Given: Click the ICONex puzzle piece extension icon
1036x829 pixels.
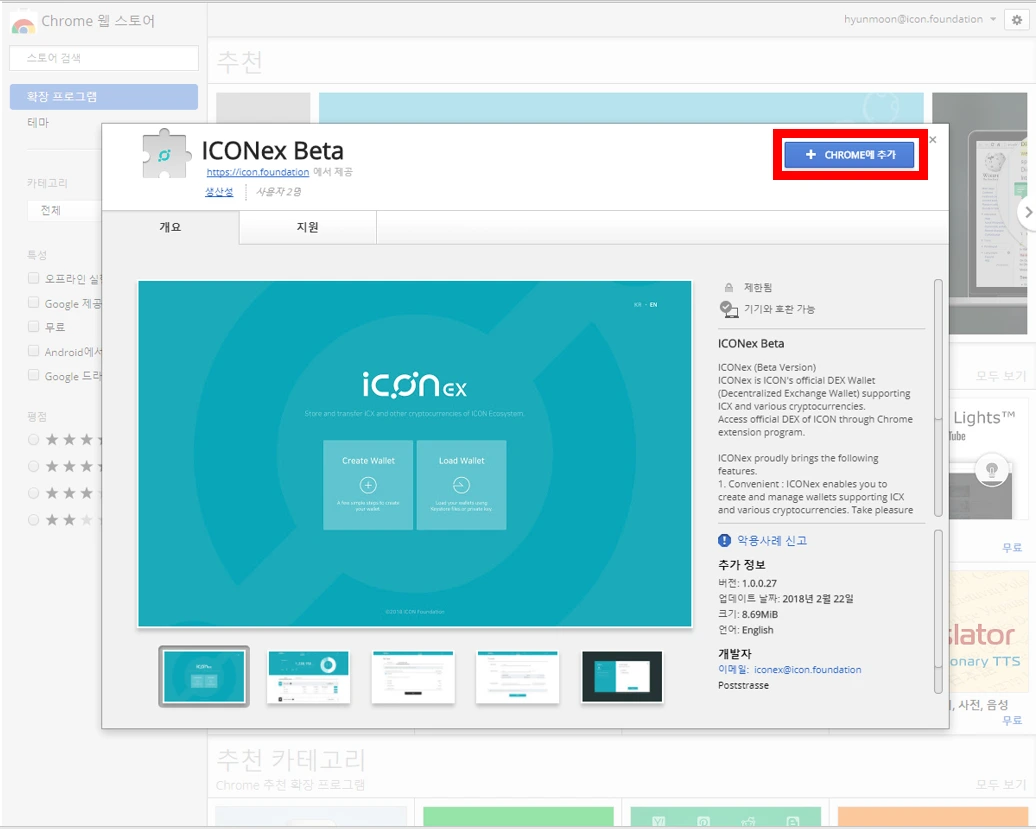Looking at the screenshot, I should coord(165,155).
